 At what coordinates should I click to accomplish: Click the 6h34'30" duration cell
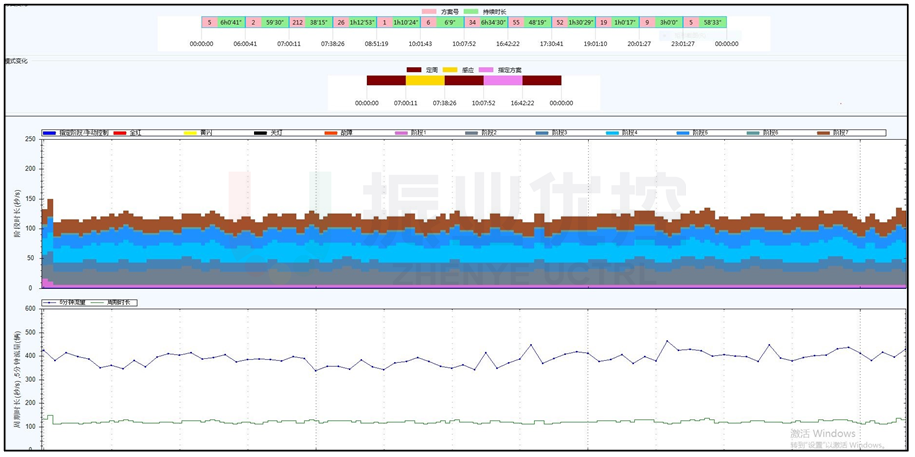coord(492,22)
